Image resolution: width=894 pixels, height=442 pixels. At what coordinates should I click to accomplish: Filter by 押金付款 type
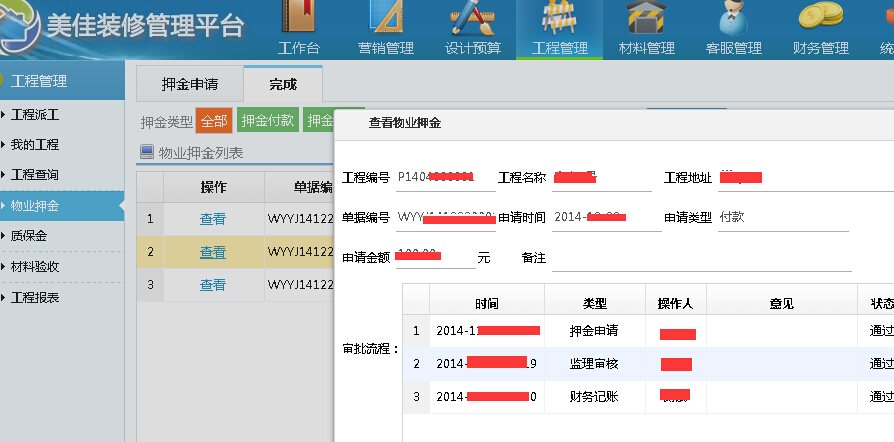(268, 121)
